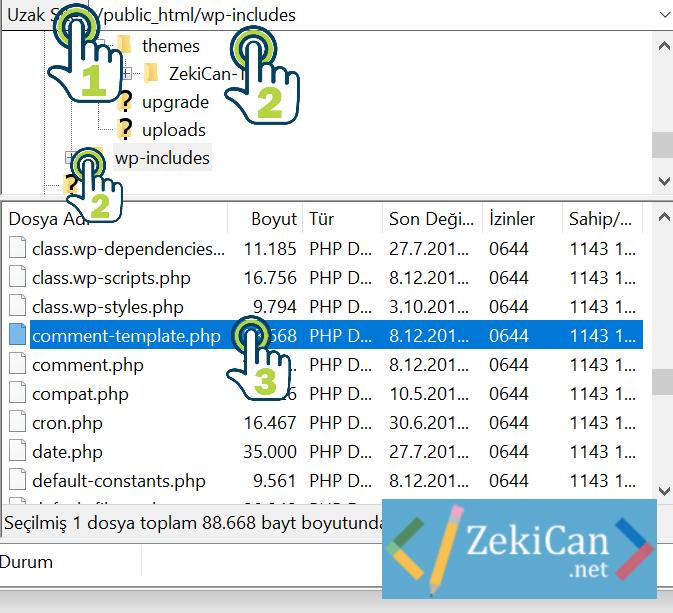Select the uploads folder in tree

pos(173,130)
